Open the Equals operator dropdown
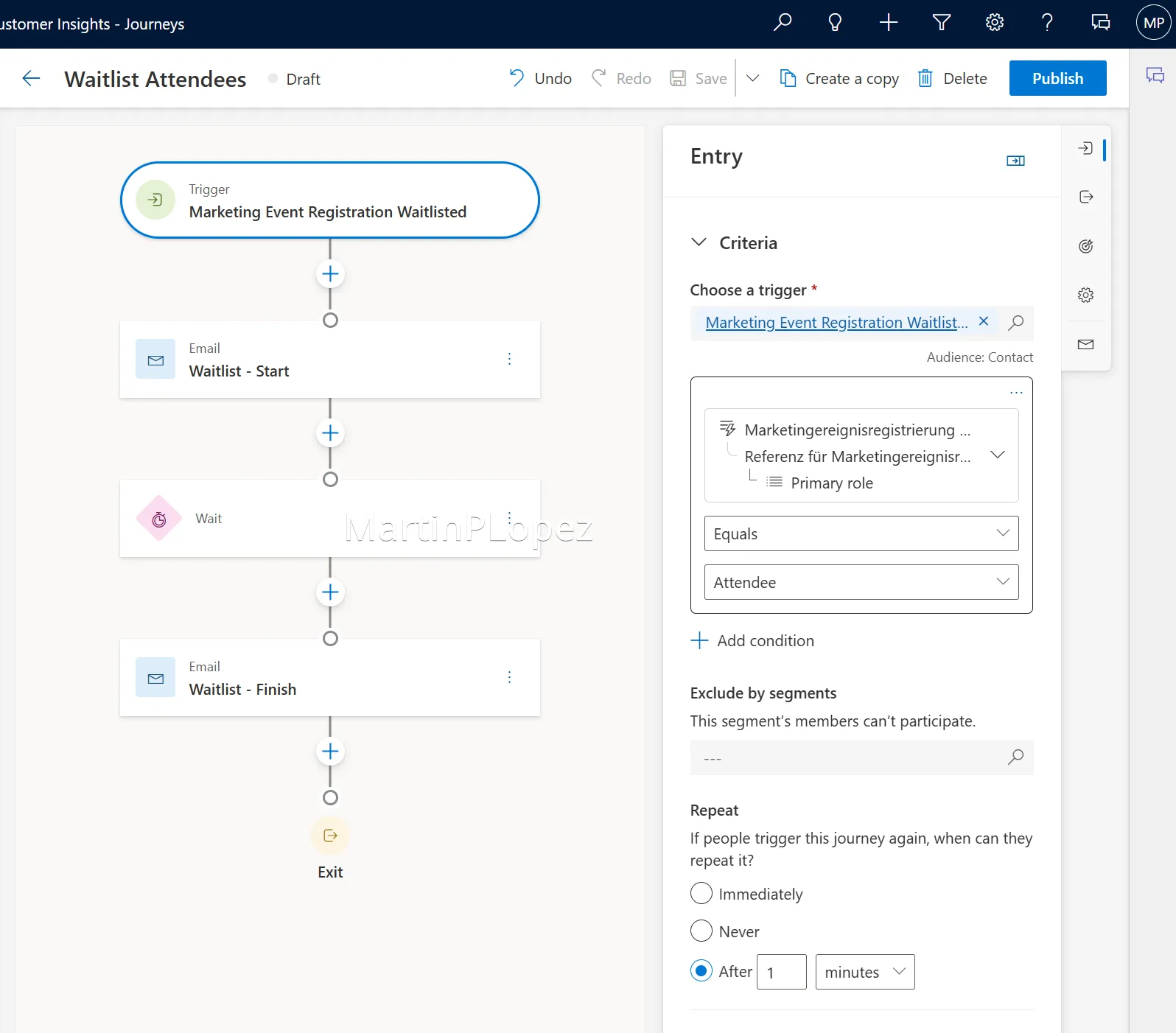 point(861,533)
